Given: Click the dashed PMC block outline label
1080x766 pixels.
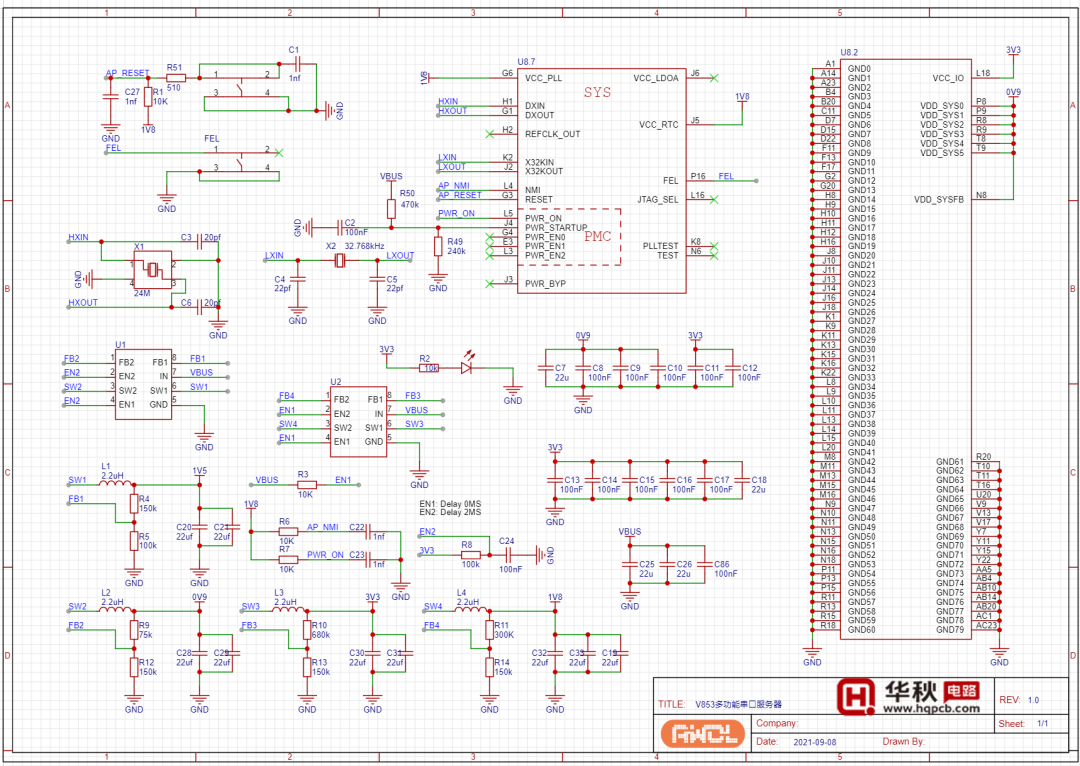Looking at the screenshot, I should point(598,236).
